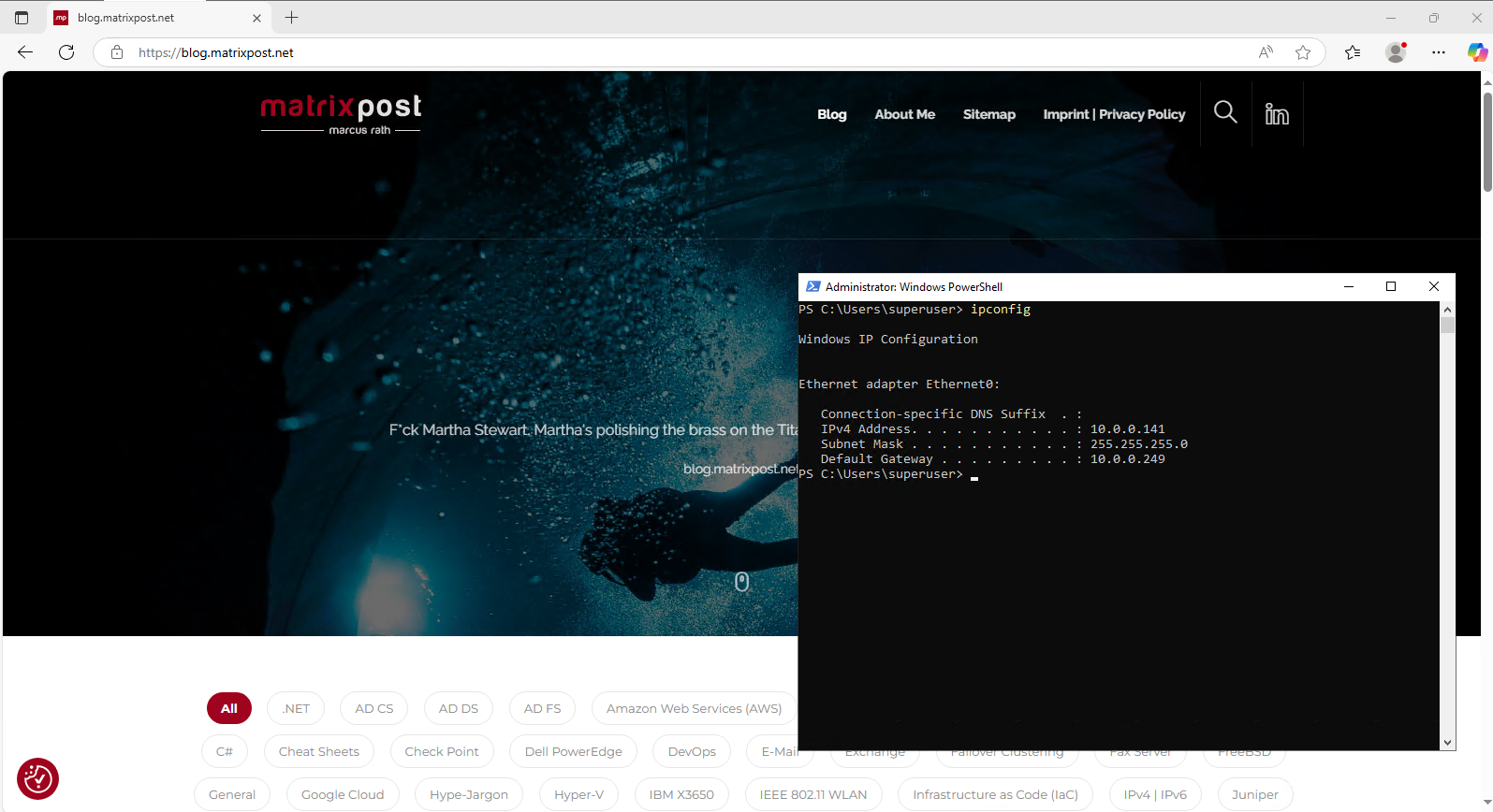Screen dimensions: 1493x812
Task: Open the browser profile avatar
Action: click(1396, 52)
